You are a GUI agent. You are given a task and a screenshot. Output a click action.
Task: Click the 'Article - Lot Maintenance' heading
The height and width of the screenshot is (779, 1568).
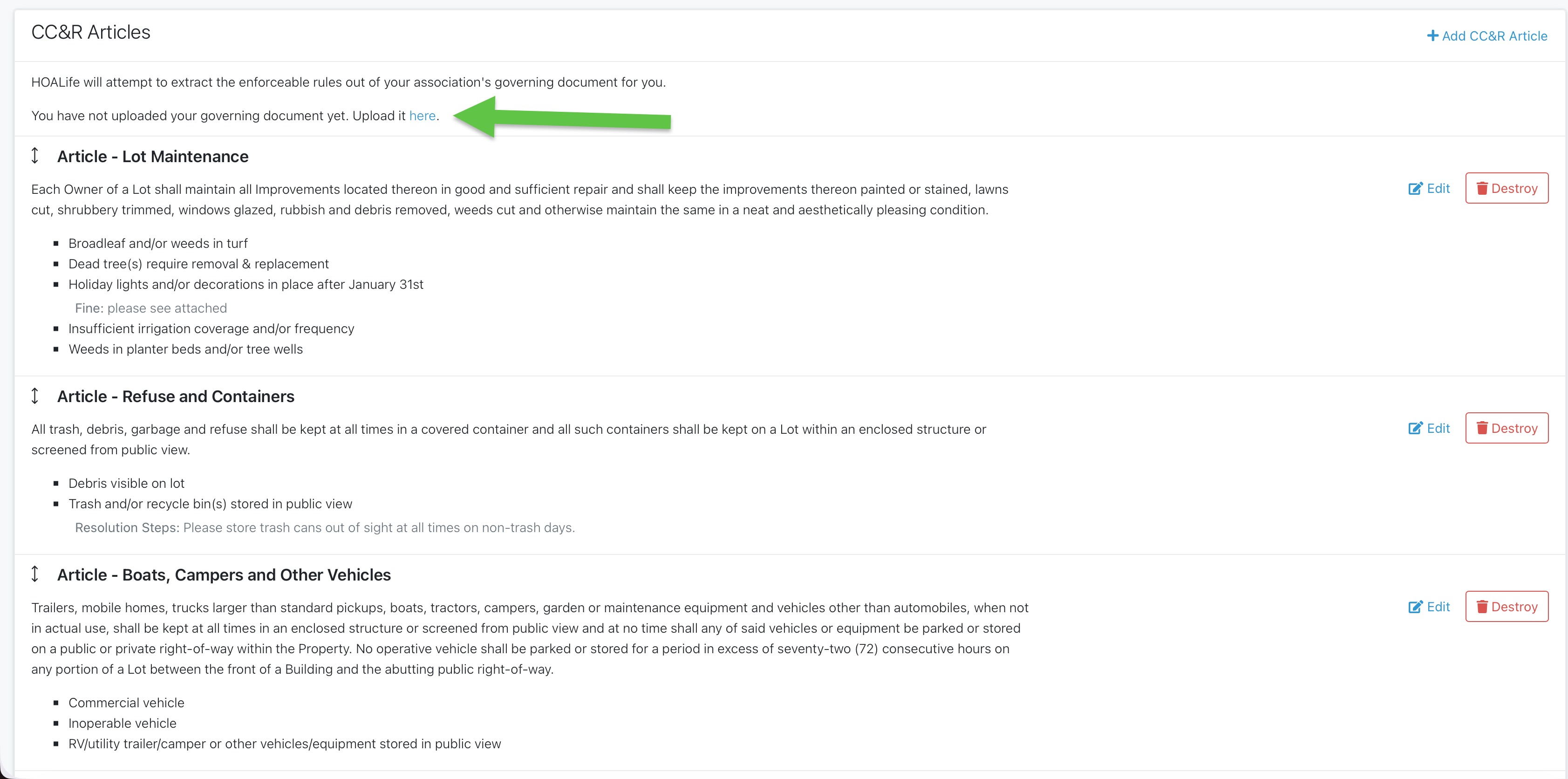(152, 157)
